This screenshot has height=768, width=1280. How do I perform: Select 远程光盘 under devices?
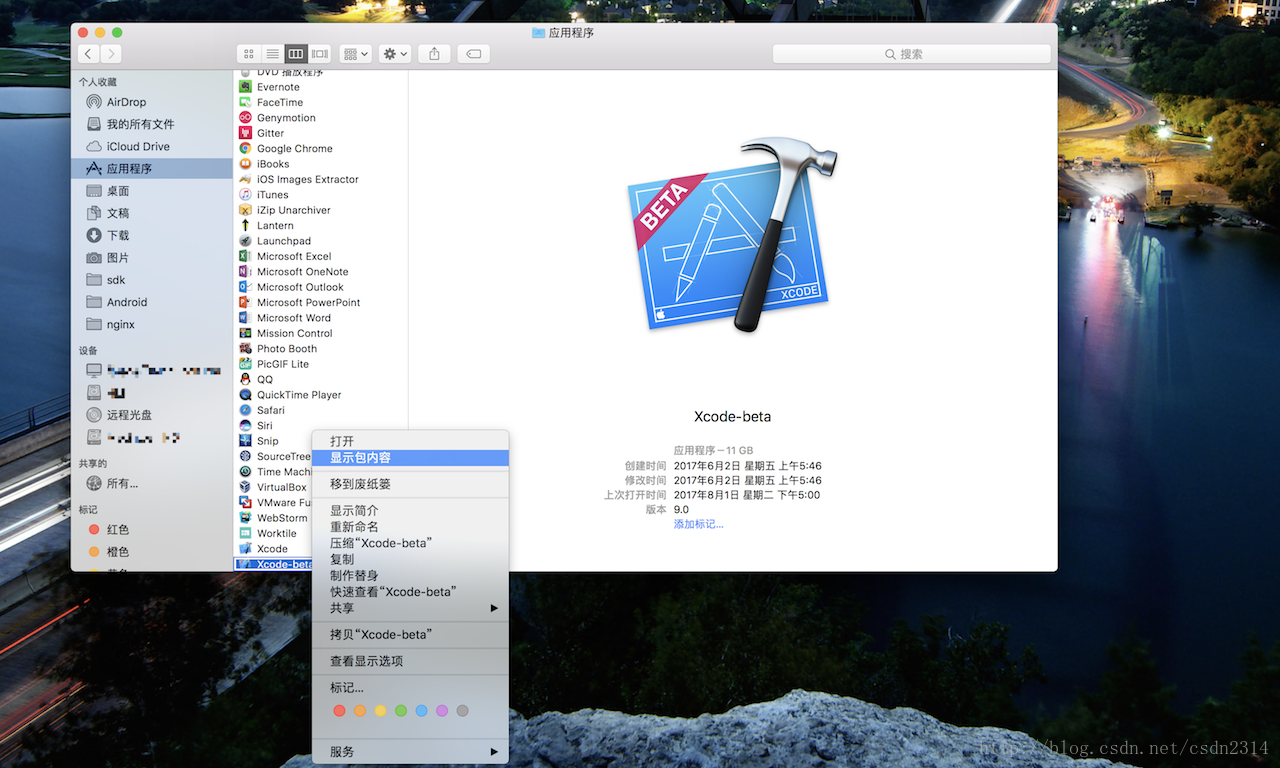(151, 414)
